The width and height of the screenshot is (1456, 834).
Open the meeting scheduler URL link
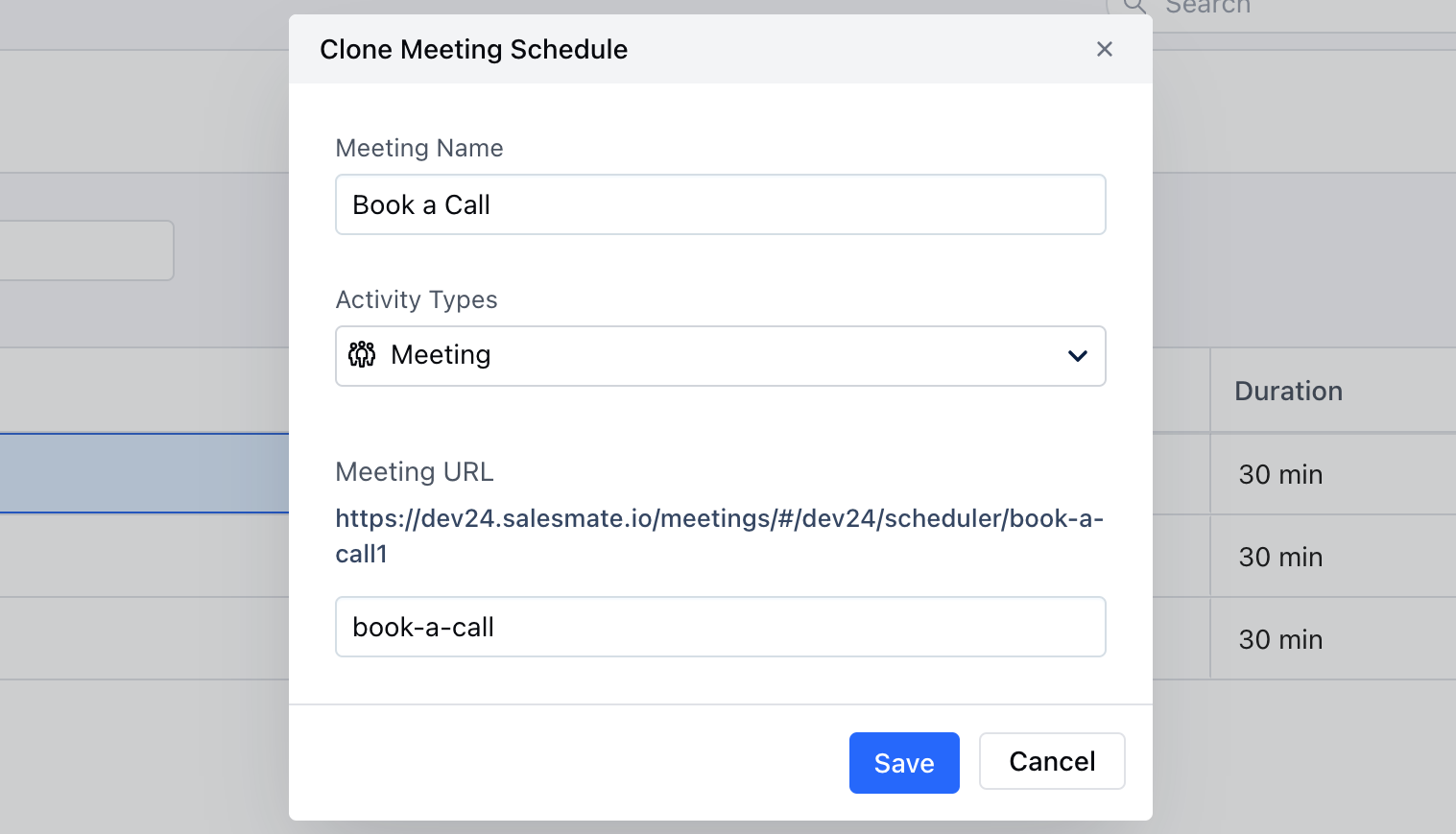pyautogui.click(x=719, y=536)
